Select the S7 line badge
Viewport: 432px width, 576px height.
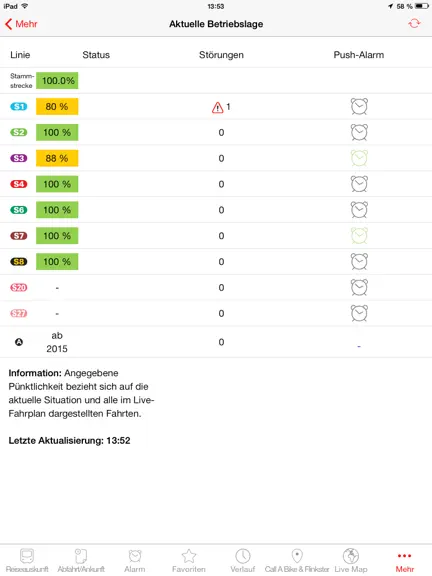point(19,235)
